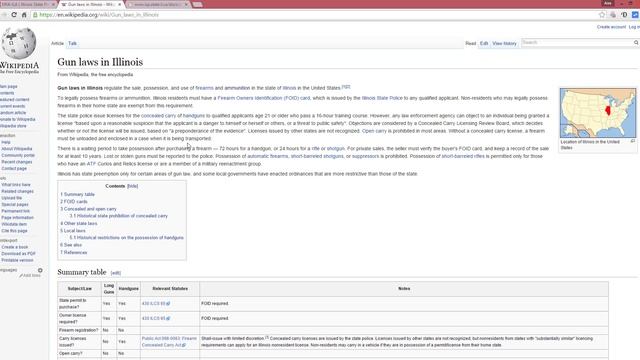
Task: Open the What links here sidebar link
Action: (x=16, y=185)
